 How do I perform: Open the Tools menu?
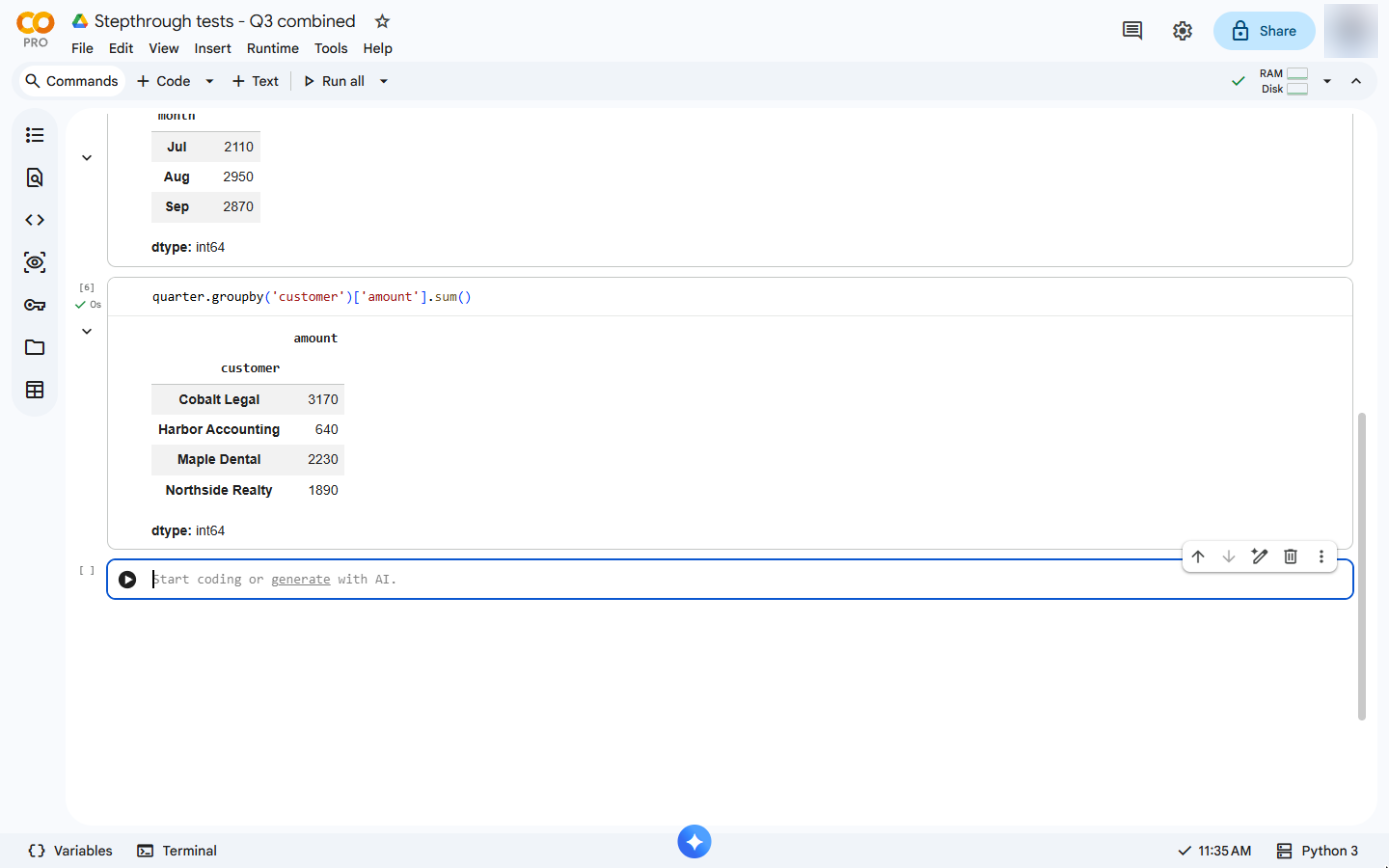331,48
